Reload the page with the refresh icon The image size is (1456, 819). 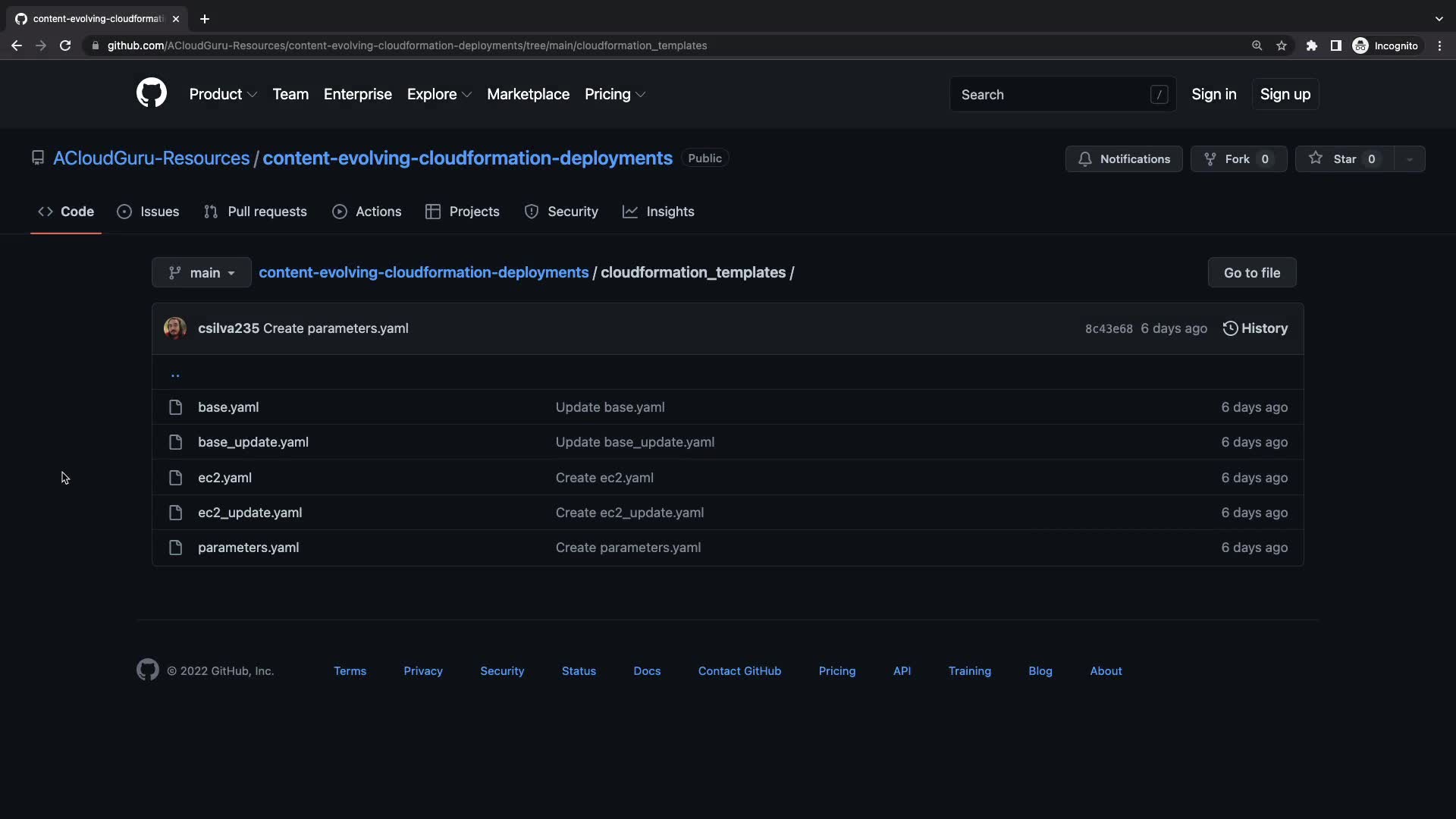(65, 45)
